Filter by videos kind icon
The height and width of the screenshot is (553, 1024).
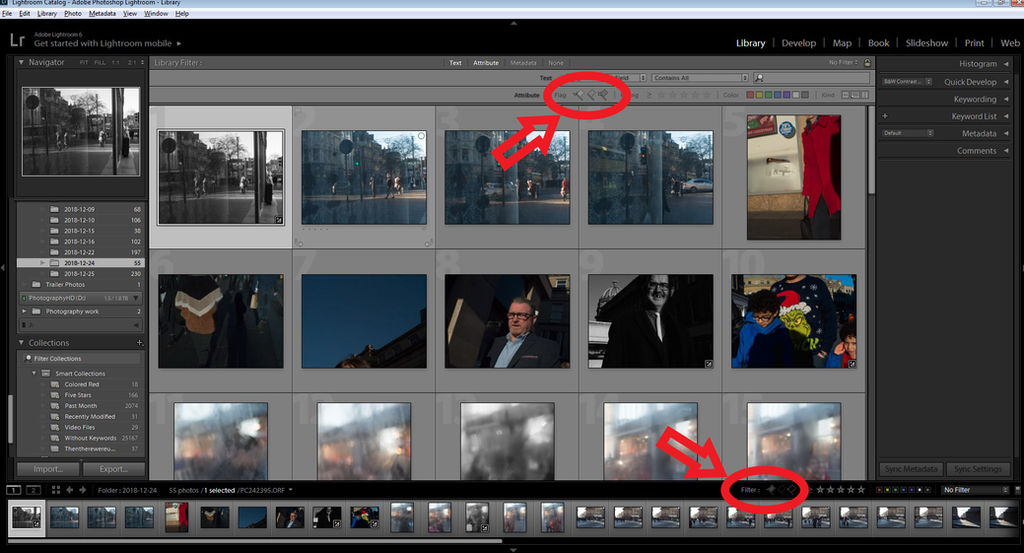coord(865,95)
